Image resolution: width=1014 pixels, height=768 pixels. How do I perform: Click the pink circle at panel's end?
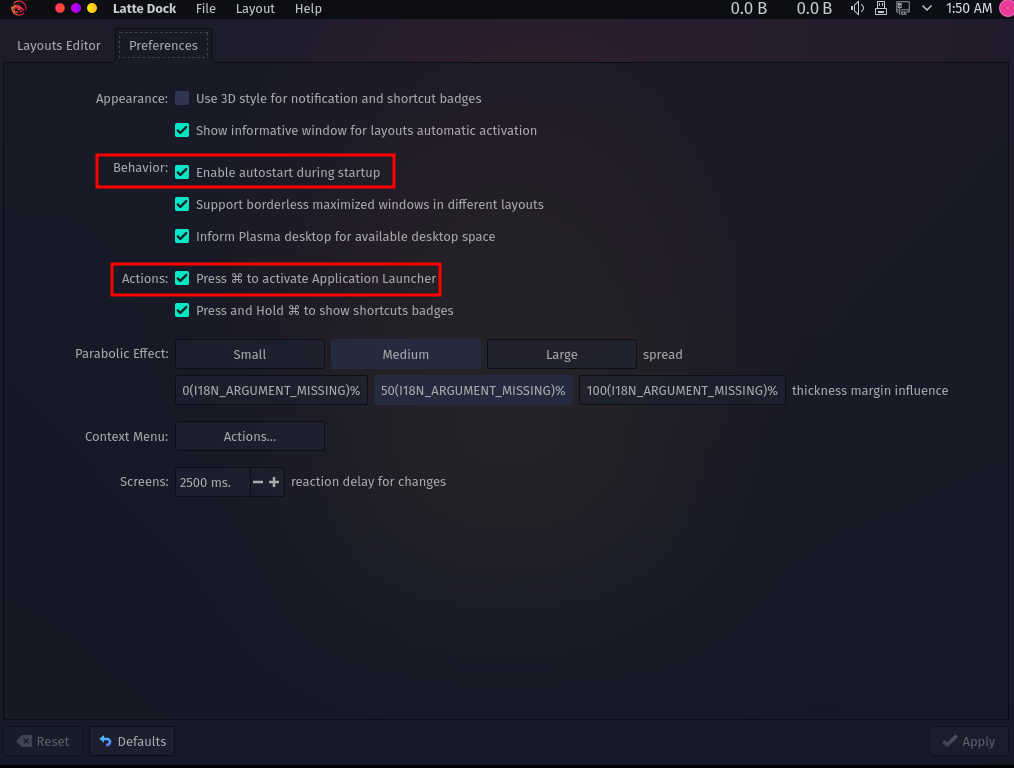point(1006,8)
